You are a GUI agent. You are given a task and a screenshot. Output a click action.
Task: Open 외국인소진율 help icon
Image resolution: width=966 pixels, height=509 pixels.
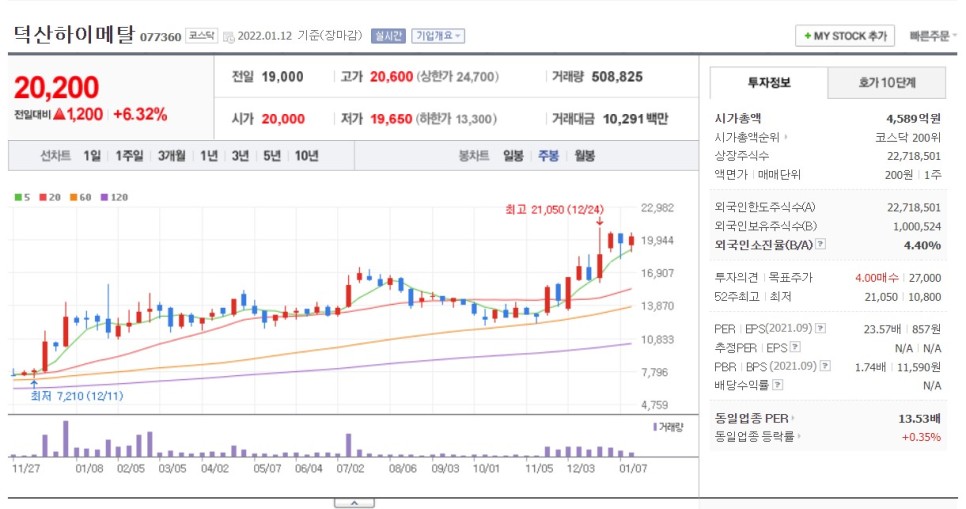(x=820, y=244)
